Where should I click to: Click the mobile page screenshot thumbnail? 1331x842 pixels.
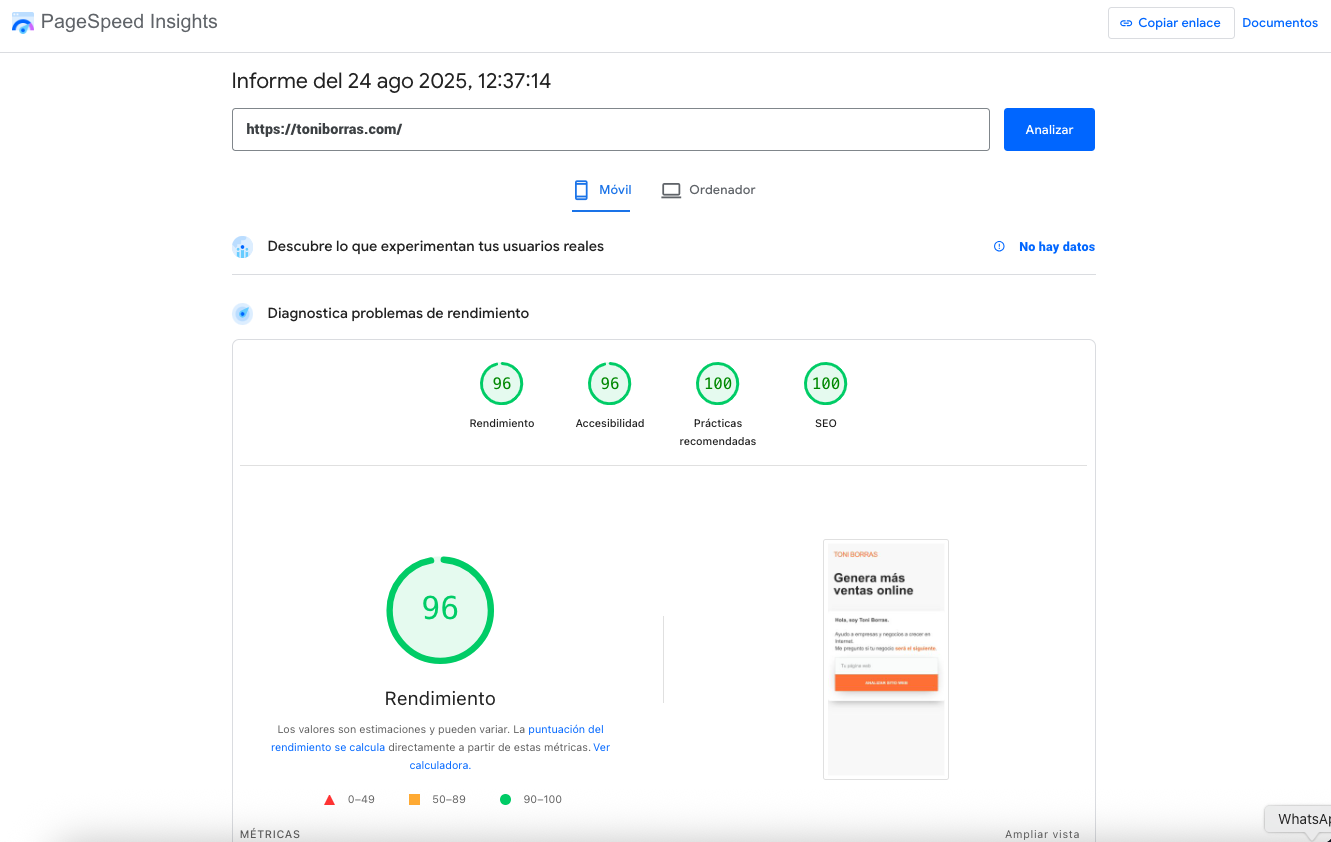tap(886, 660)
